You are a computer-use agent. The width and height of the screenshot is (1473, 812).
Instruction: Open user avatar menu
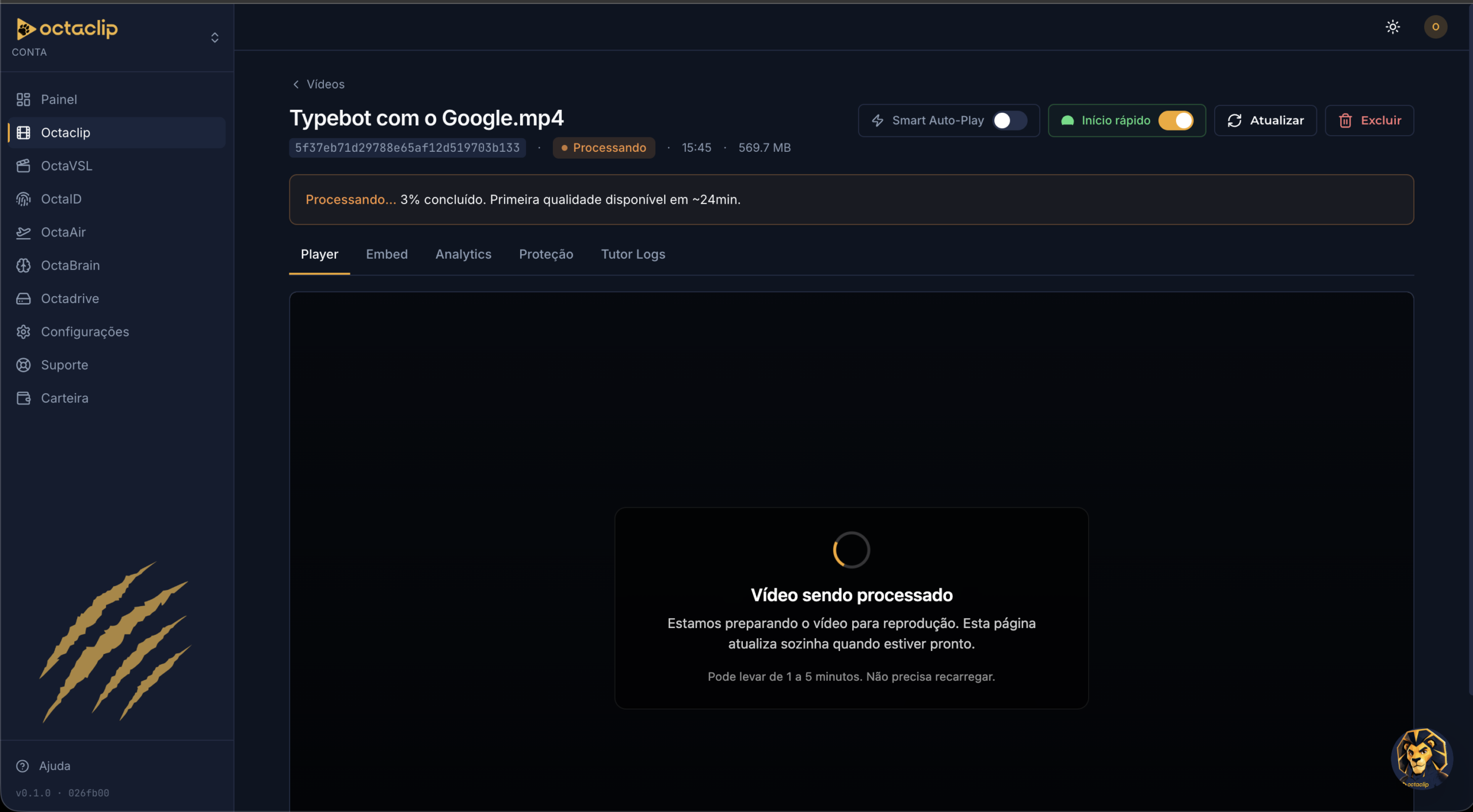coord(1436,27)
